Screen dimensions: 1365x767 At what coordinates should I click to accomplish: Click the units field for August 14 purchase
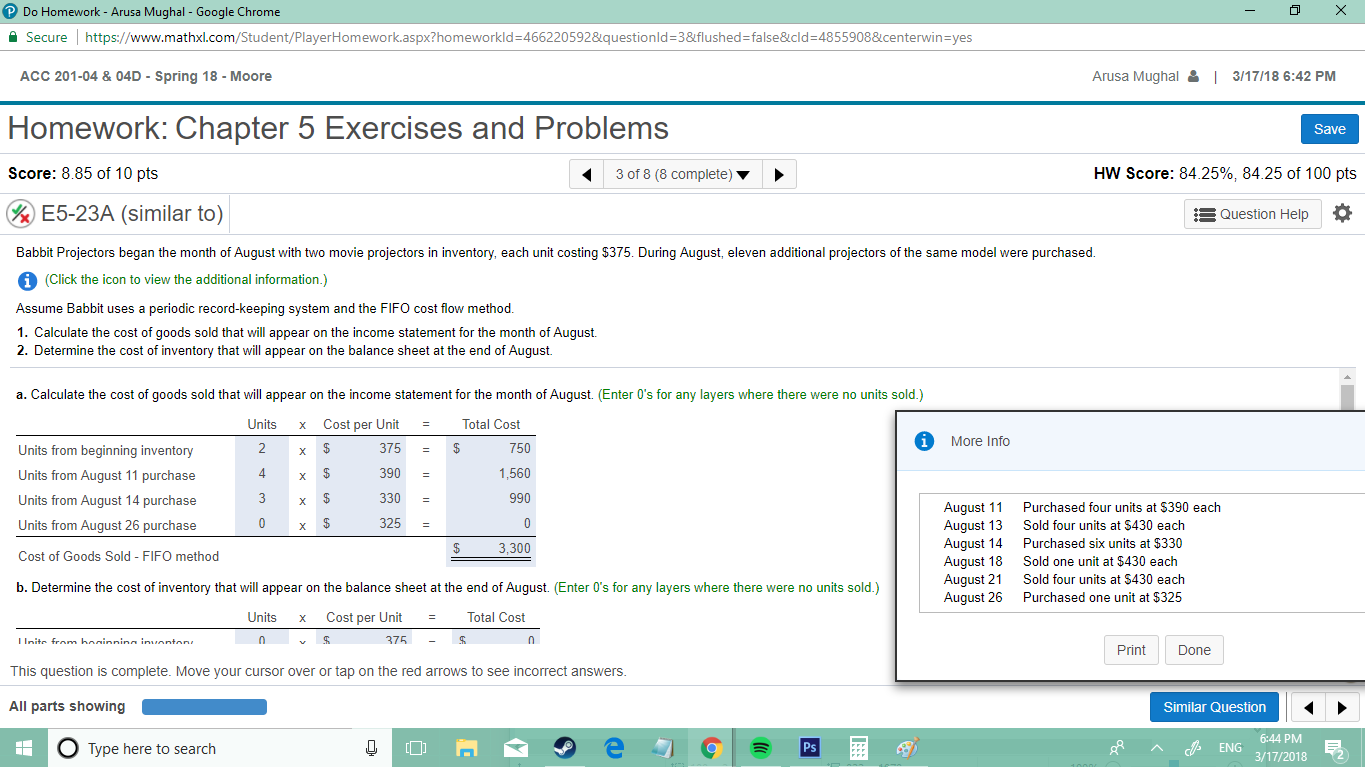click(262, 499)
